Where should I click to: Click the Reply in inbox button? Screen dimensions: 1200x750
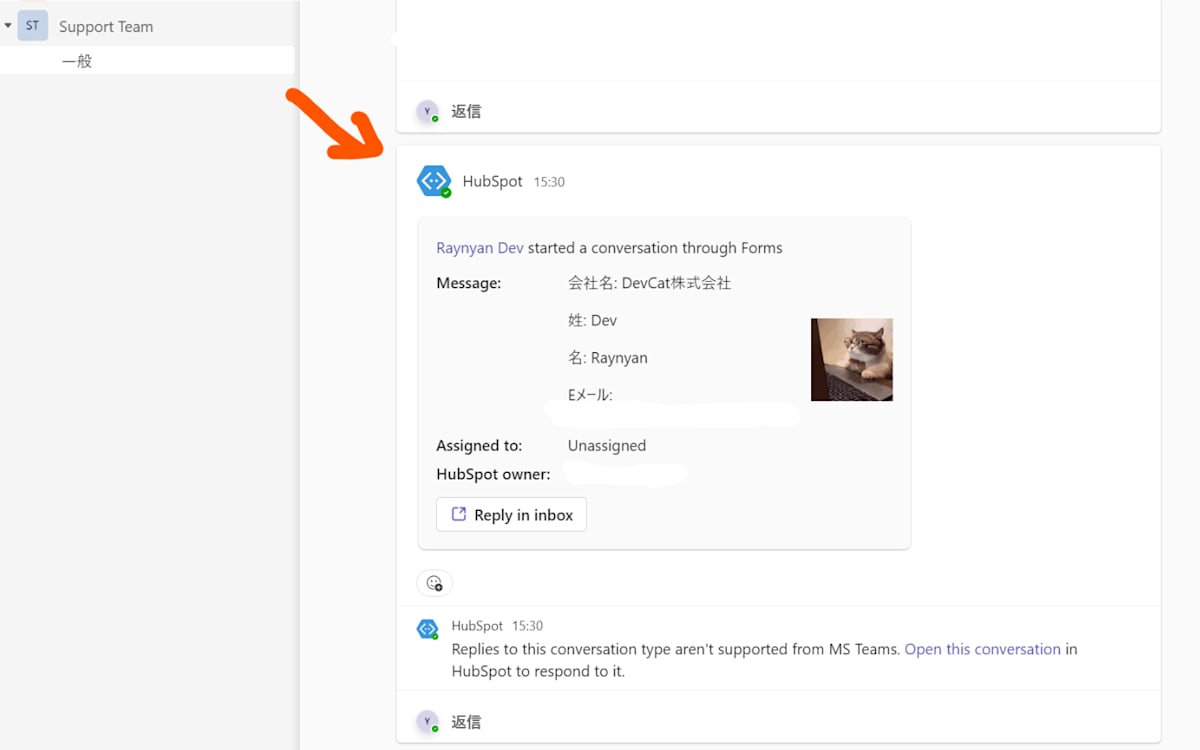(x=511, y=514)
